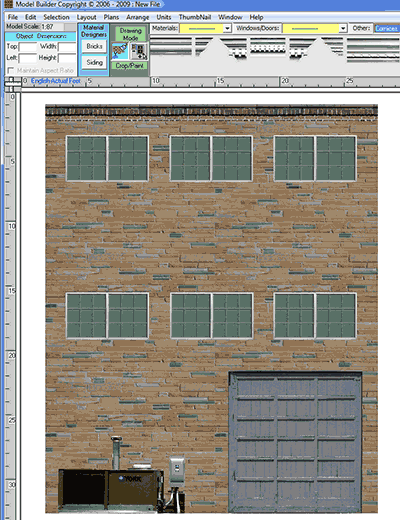Select the cornice strip atop the wall
Image resolution: width=400 pixels, height=520 pixels.
[x=211, y=111]
